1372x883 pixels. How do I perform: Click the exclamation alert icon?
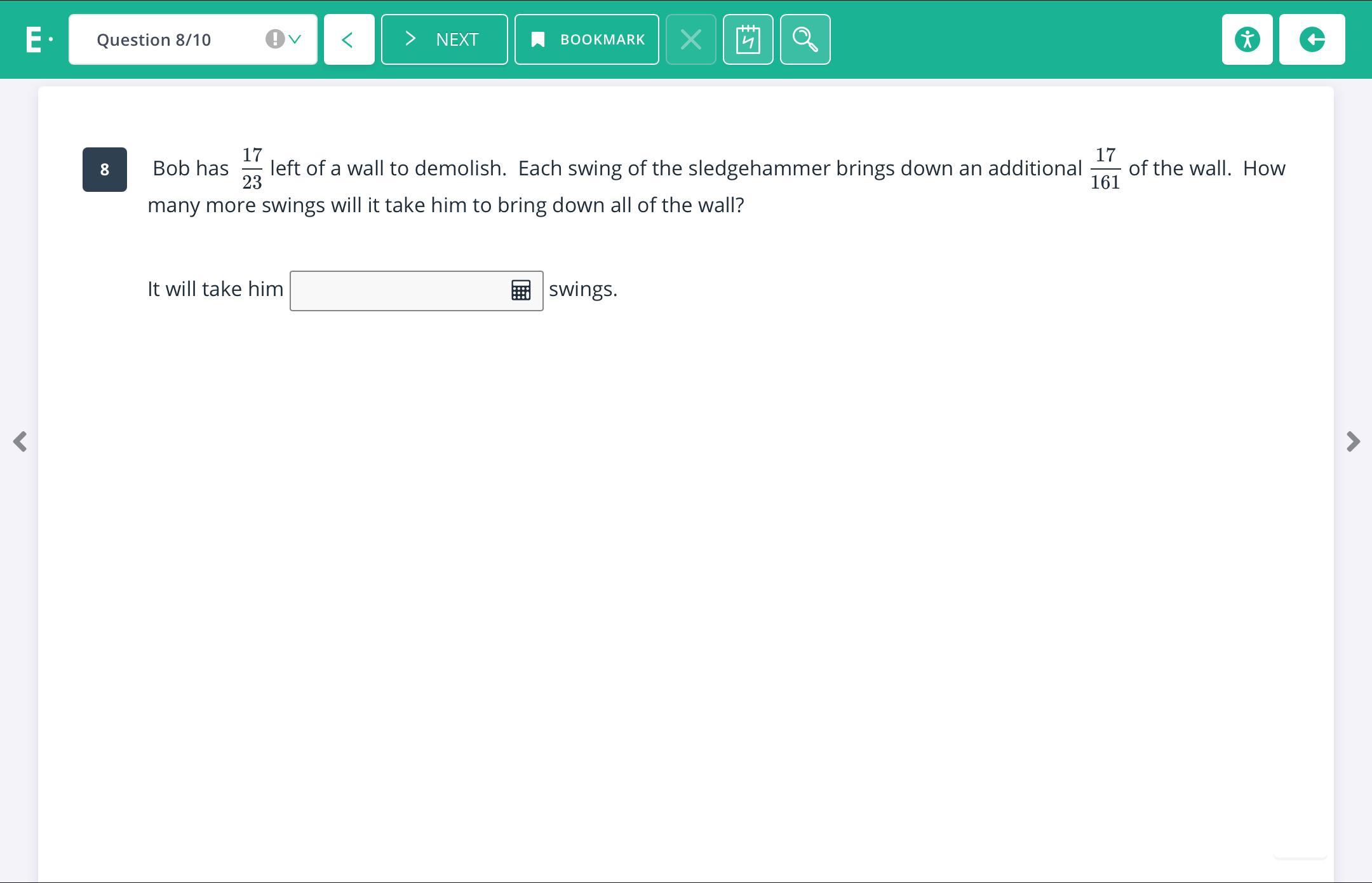coord(274,39)
